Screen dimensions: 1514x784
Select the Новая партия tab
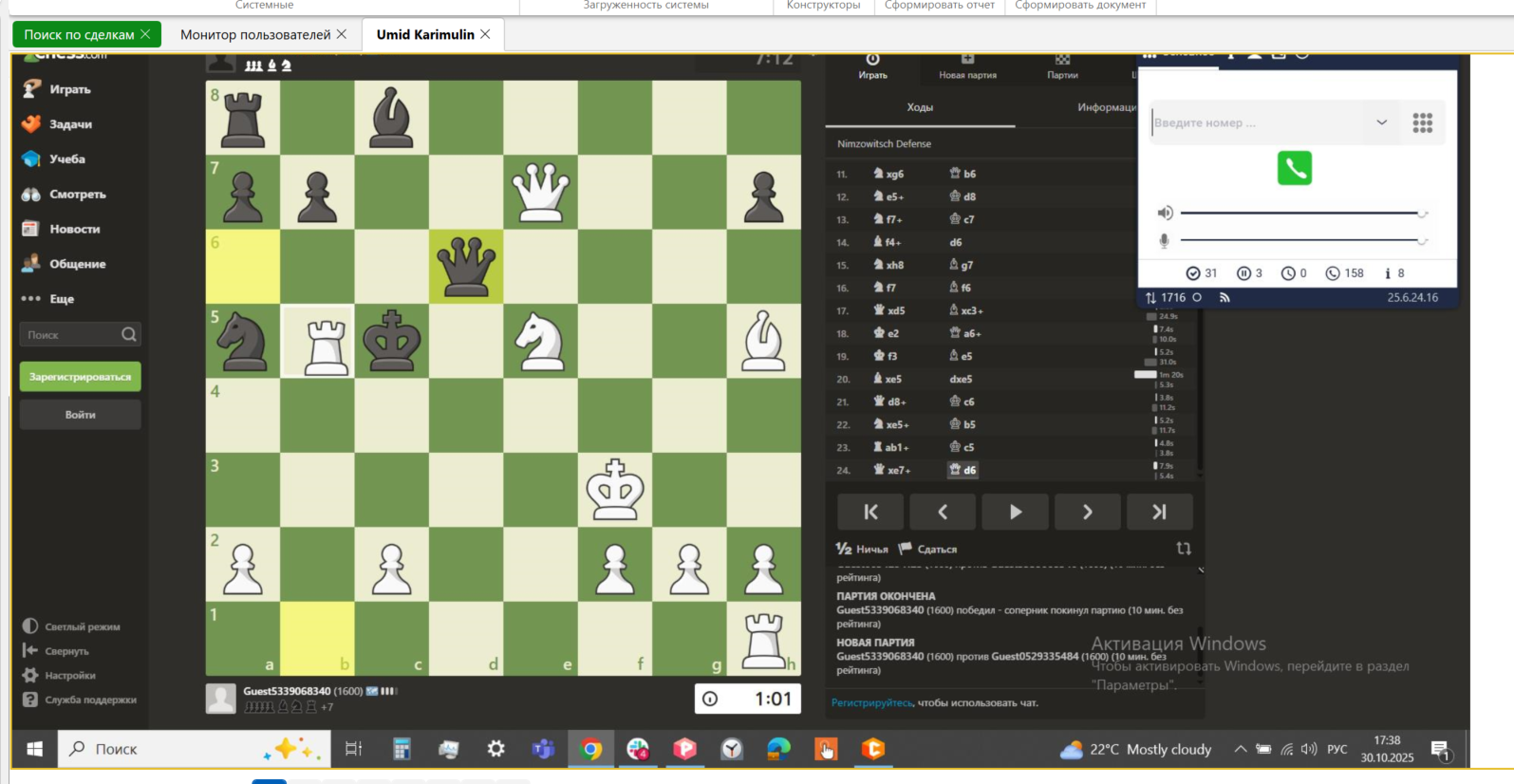click(967, 66)
